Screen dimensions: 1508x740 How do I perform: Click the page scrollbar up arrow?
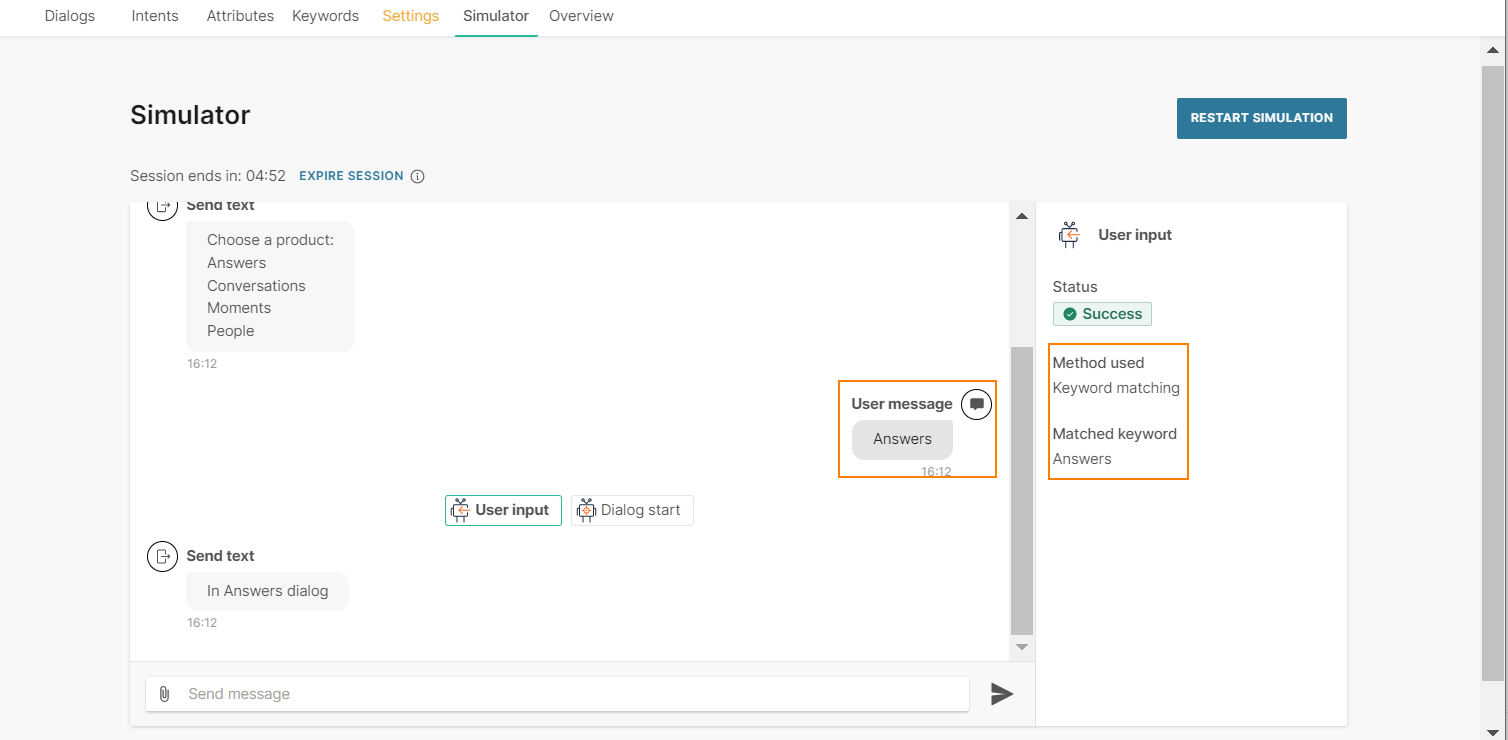(x=1493, y=48)
